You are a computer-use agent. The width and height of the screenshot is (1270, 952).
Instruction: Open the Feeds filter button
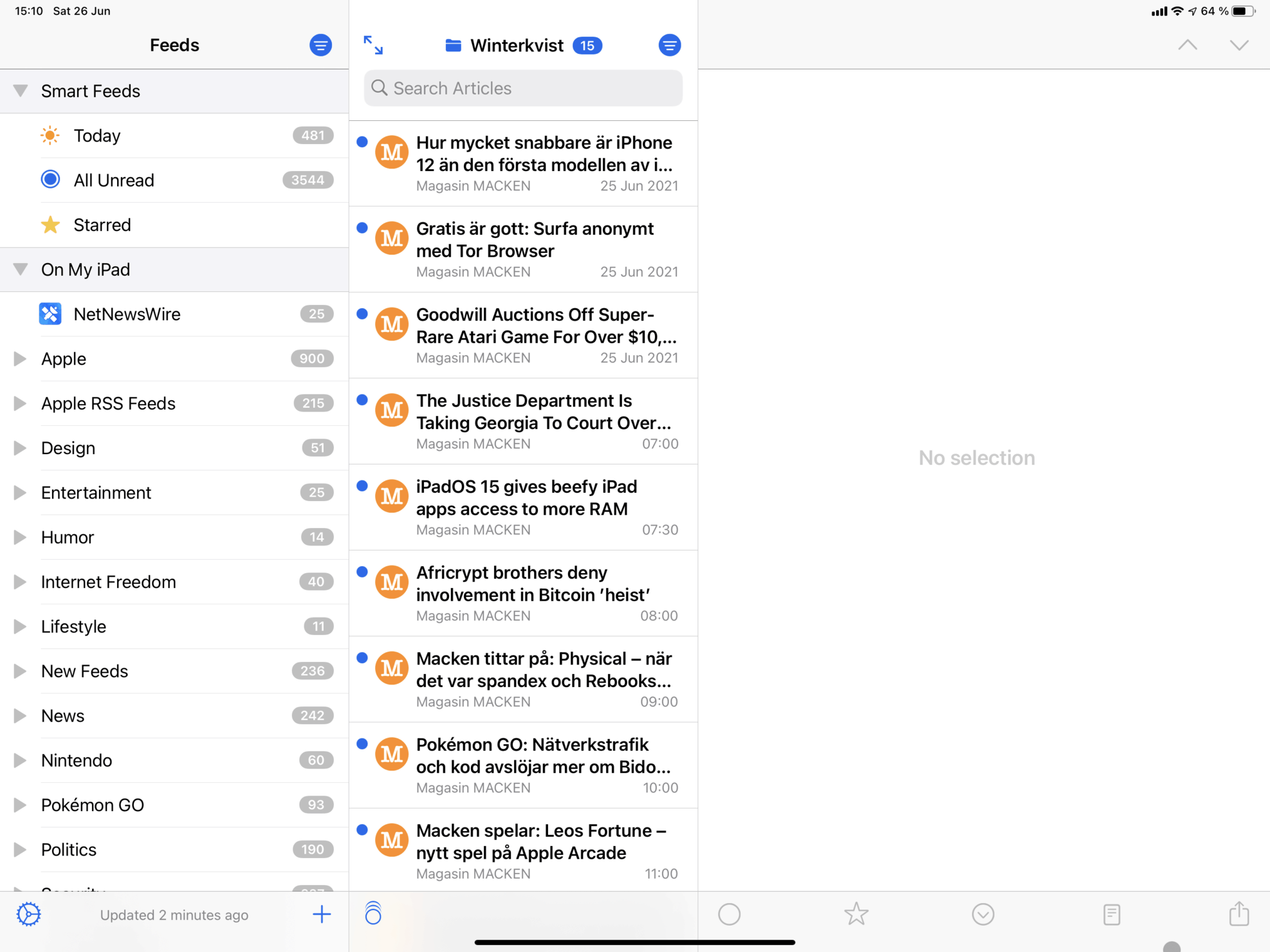(320, 45)
